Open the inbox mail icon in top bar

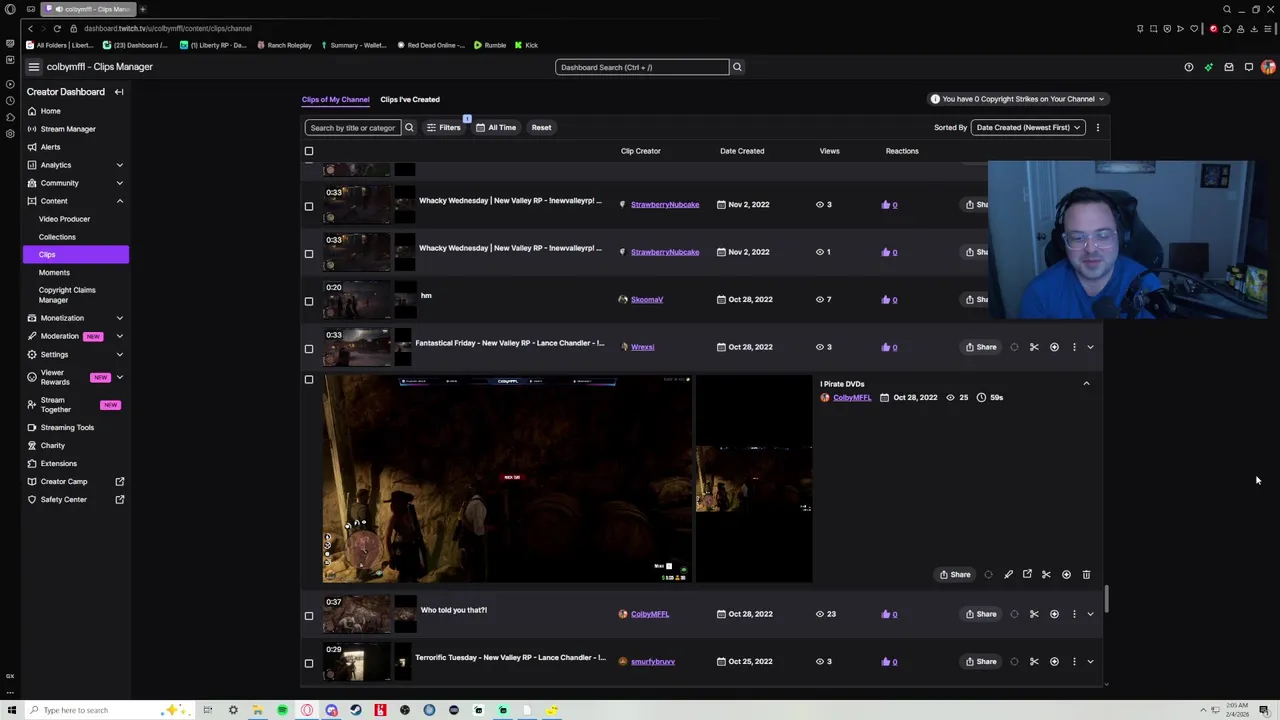1228,67
